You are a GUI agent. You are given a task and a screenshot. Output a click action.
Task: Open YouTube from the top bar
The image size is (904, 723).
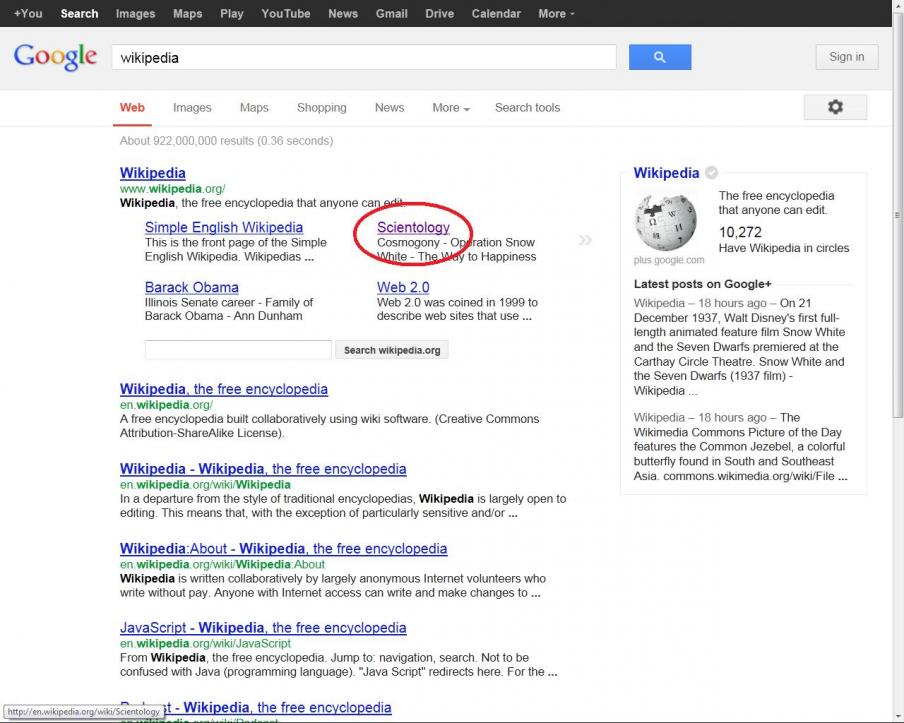coord(285,13)
